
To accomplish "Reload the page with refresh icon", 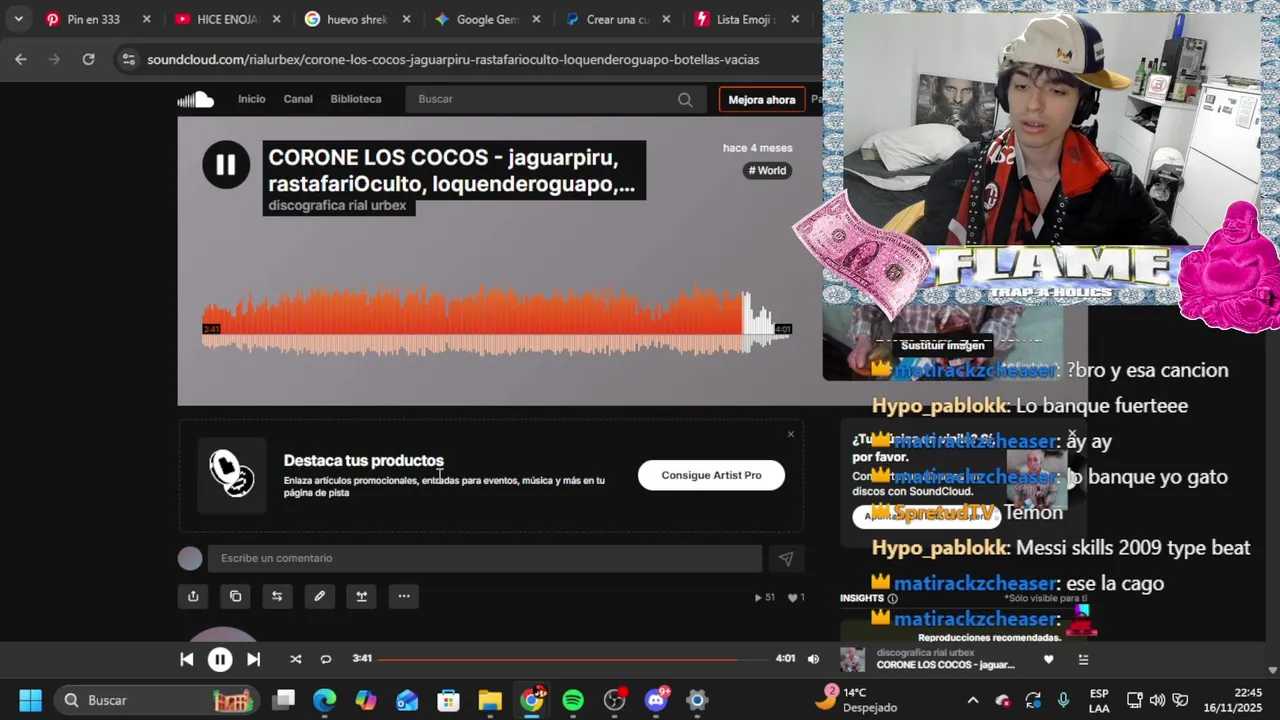I will tap(88, 60).
